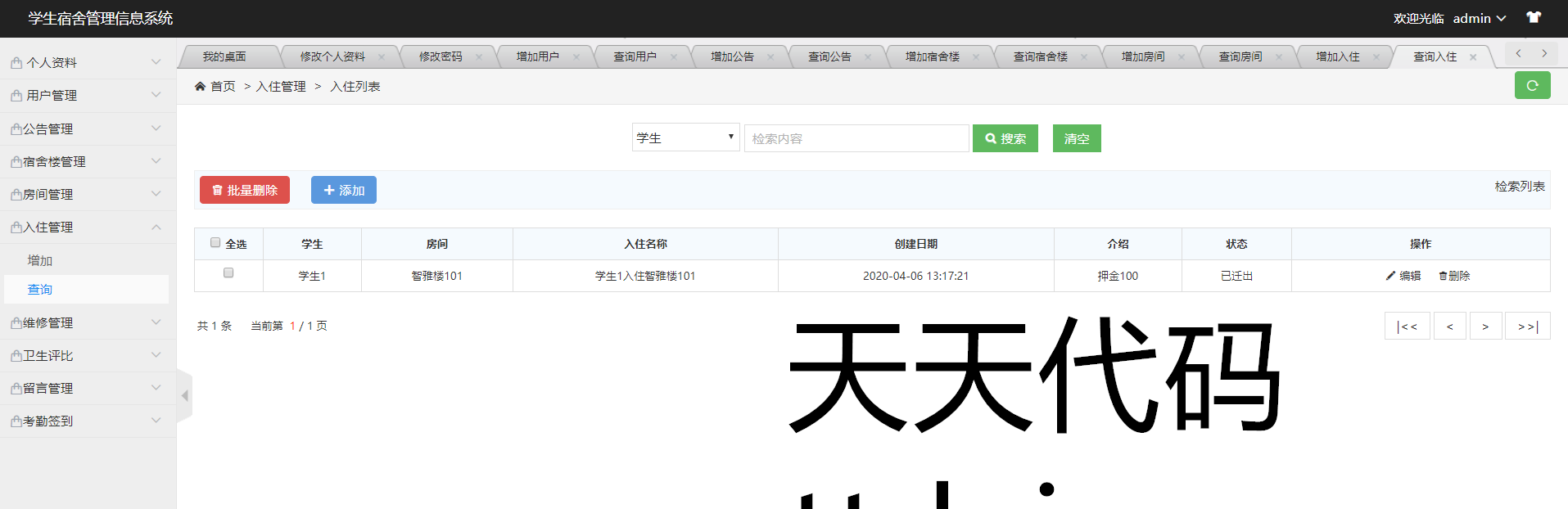Viewport: 1568px width, 509px height.
Task: Click the pencil edit icon in row
Action: point(1390,276)
